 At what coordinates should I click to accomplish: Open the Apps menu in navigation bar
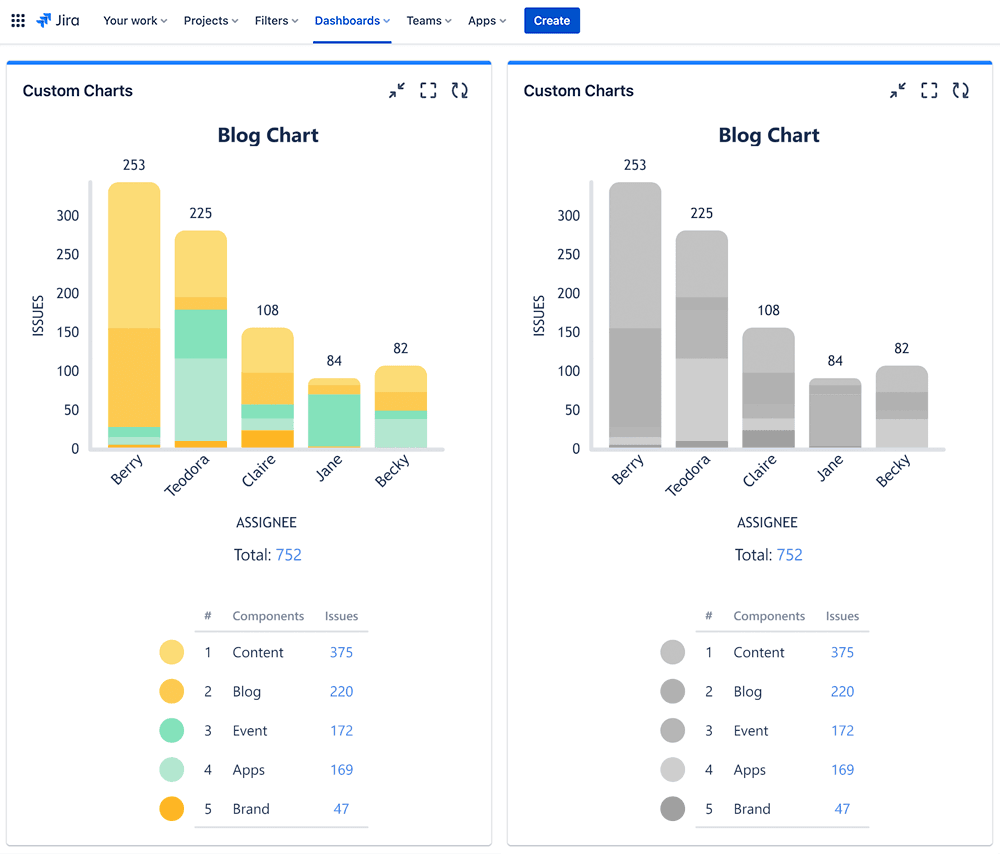coord(487,20)
